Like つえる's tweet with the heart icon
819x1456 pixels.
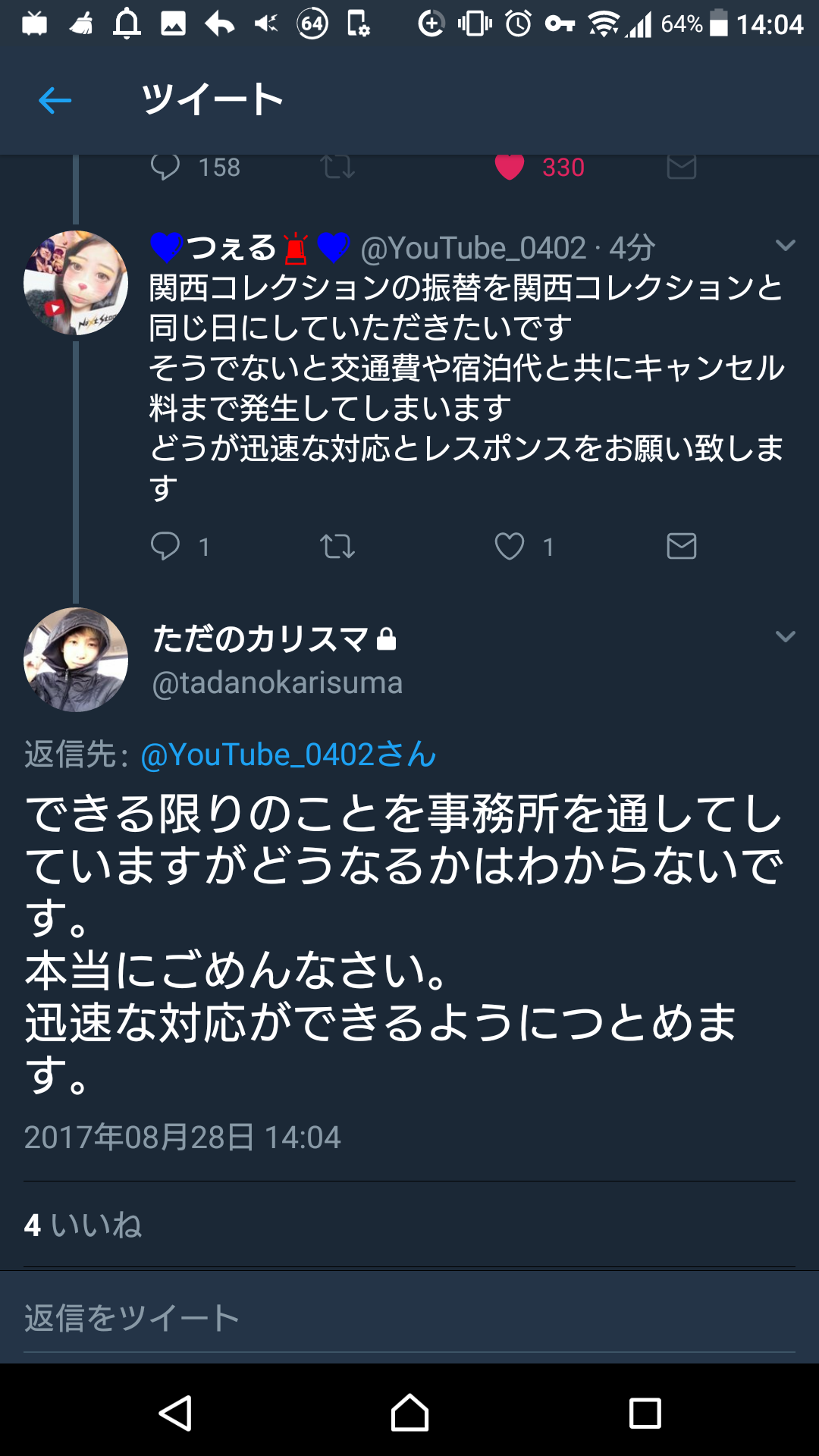[x=510, y=546]
